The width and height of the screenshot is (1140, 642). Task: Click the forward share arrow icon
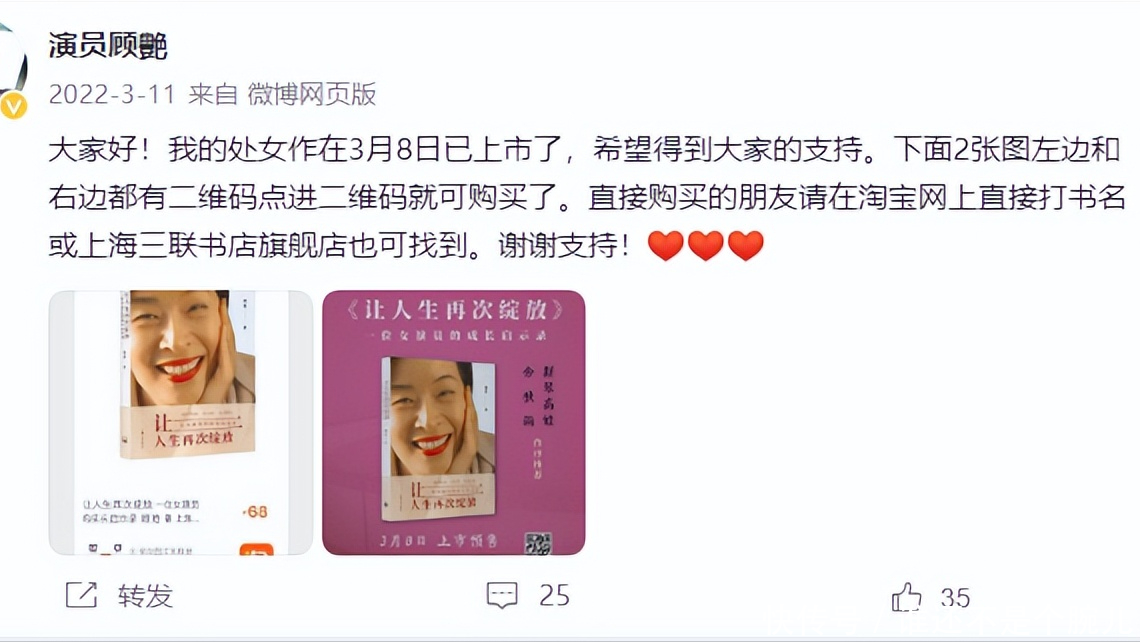81,595
